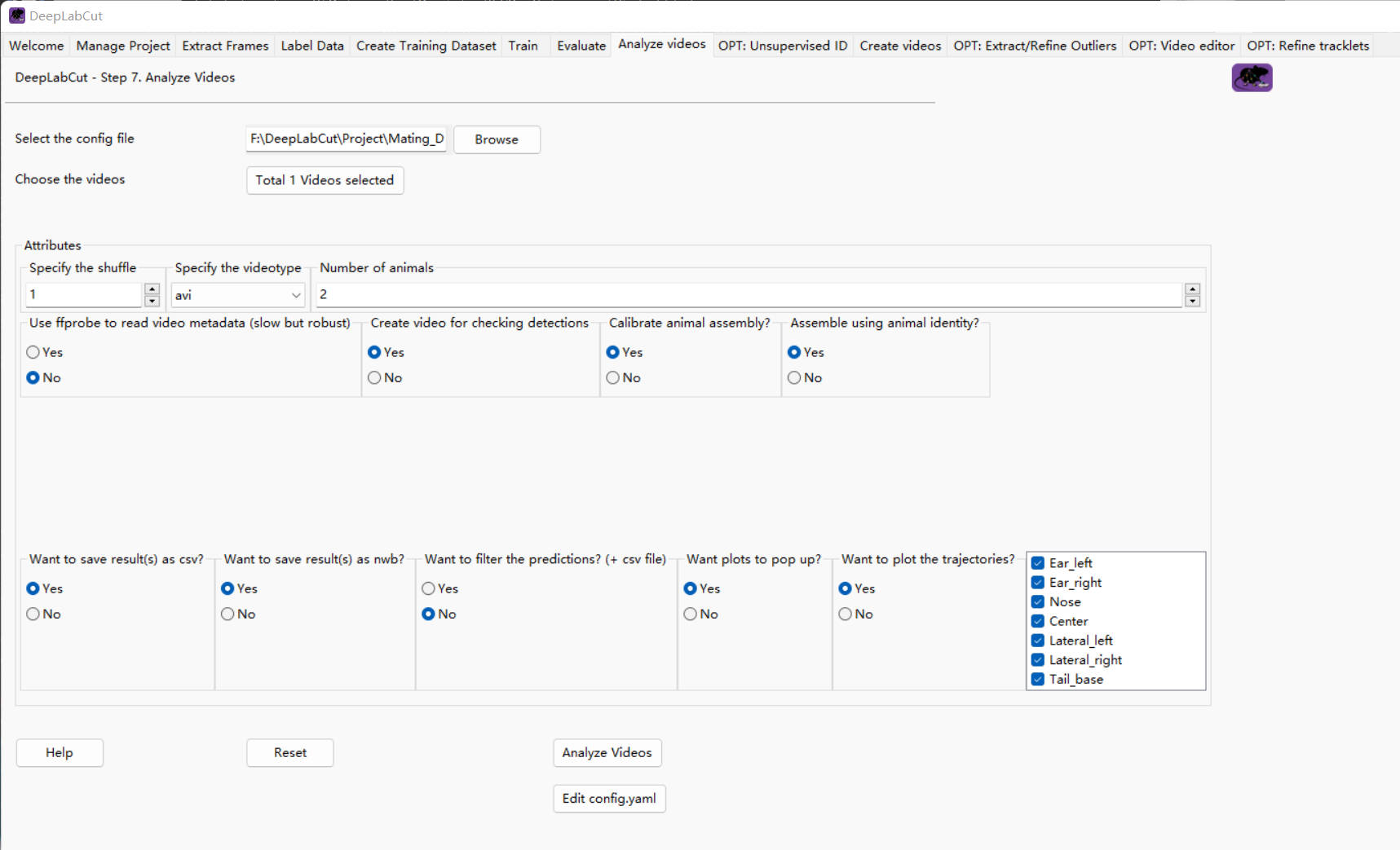Select Yes to plot the trajectories
Screen dimensions: 1400x850
pos(846,588)
